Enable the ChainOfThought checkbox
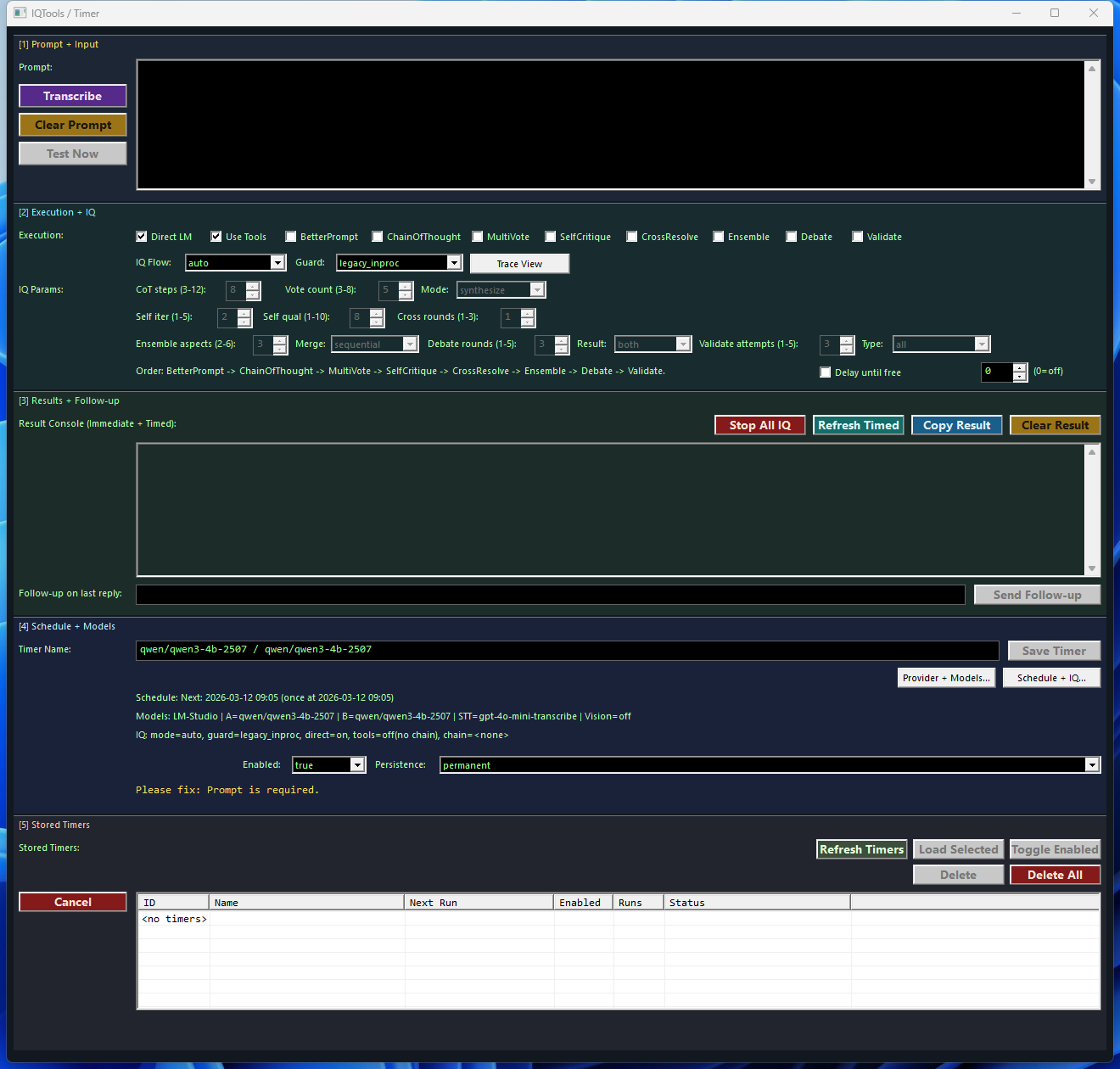Screen dimensions: 1120x1069 coord(378,237)
